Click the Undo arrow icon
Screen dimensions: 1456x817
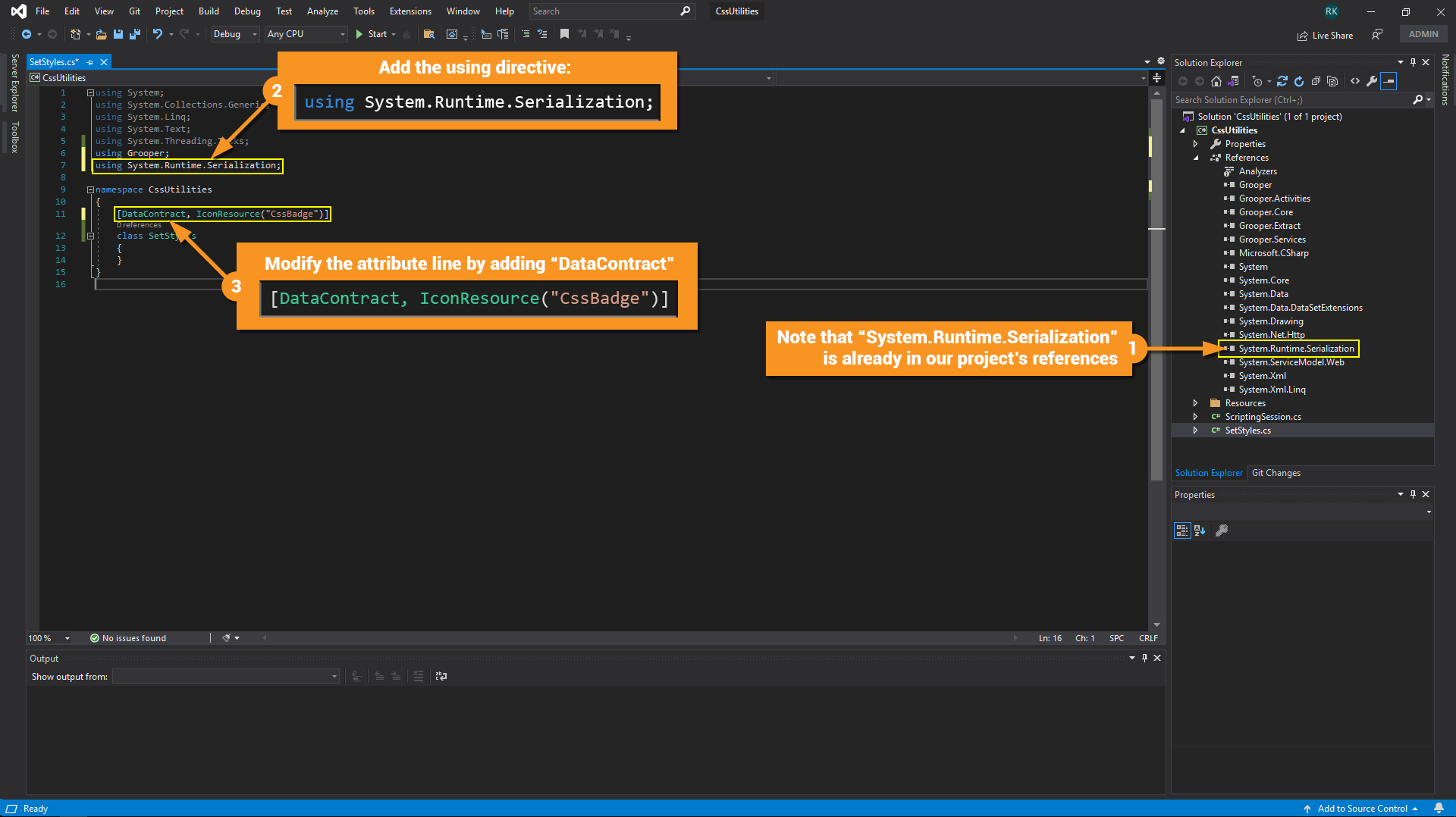(157, 34)
